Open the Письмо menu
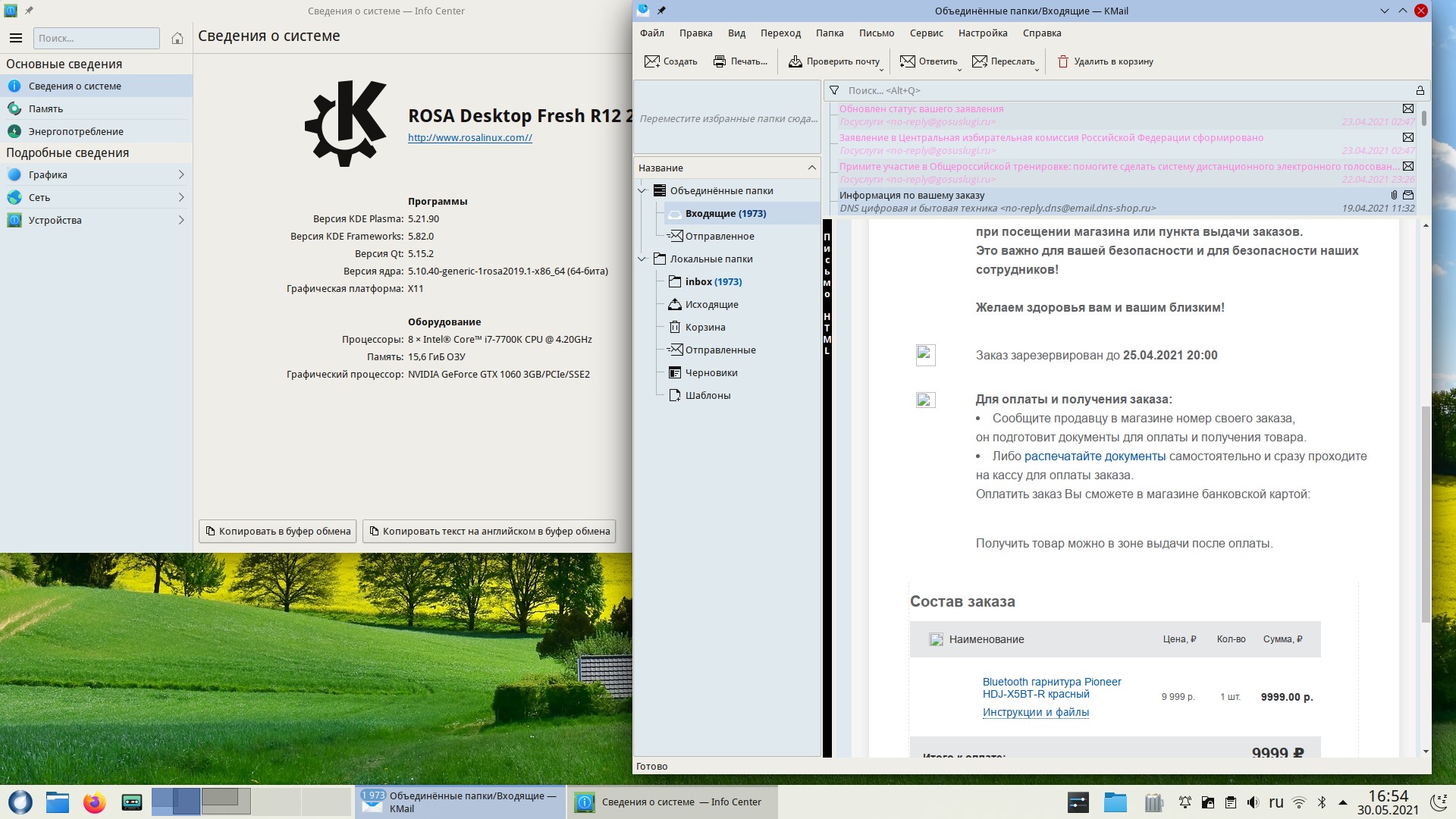1456x819 pixels. click(x=876, y=33)
